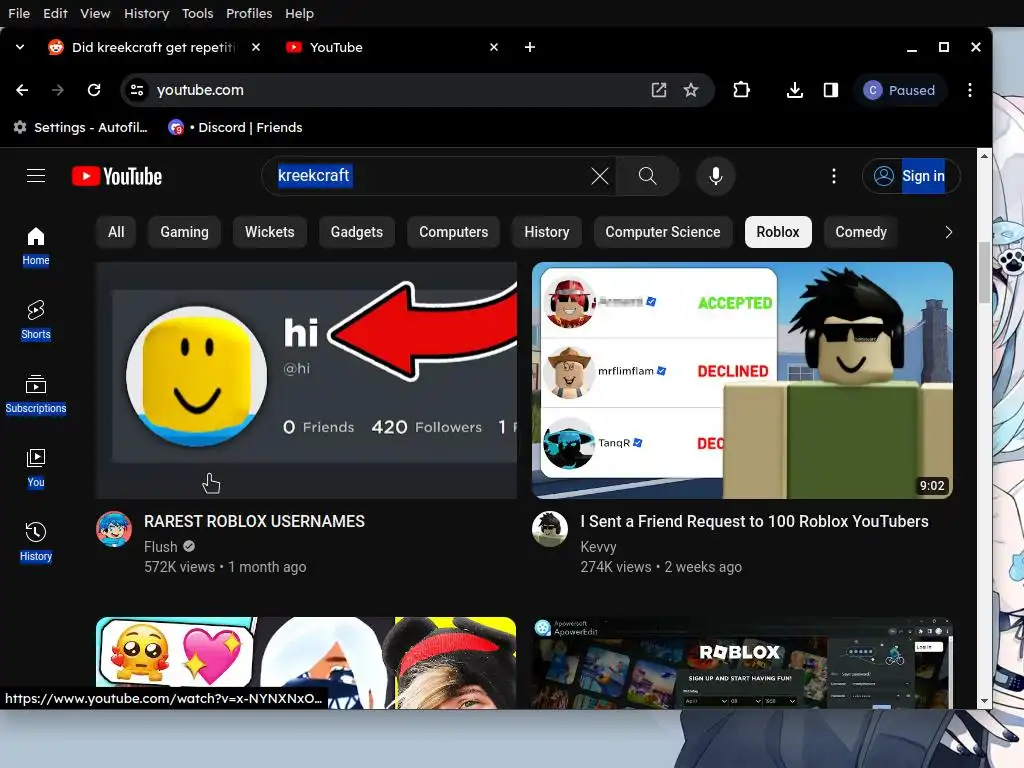Bookmark this page with the star
The width and height of the screenshot is (1024, 768).
tap(691, 90)
